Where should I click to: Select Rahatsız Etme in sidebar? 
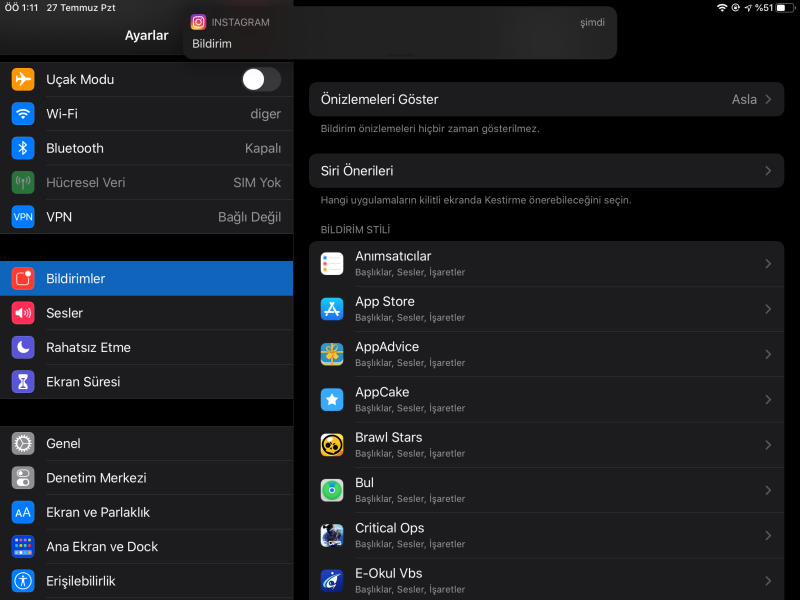(146, 348)
